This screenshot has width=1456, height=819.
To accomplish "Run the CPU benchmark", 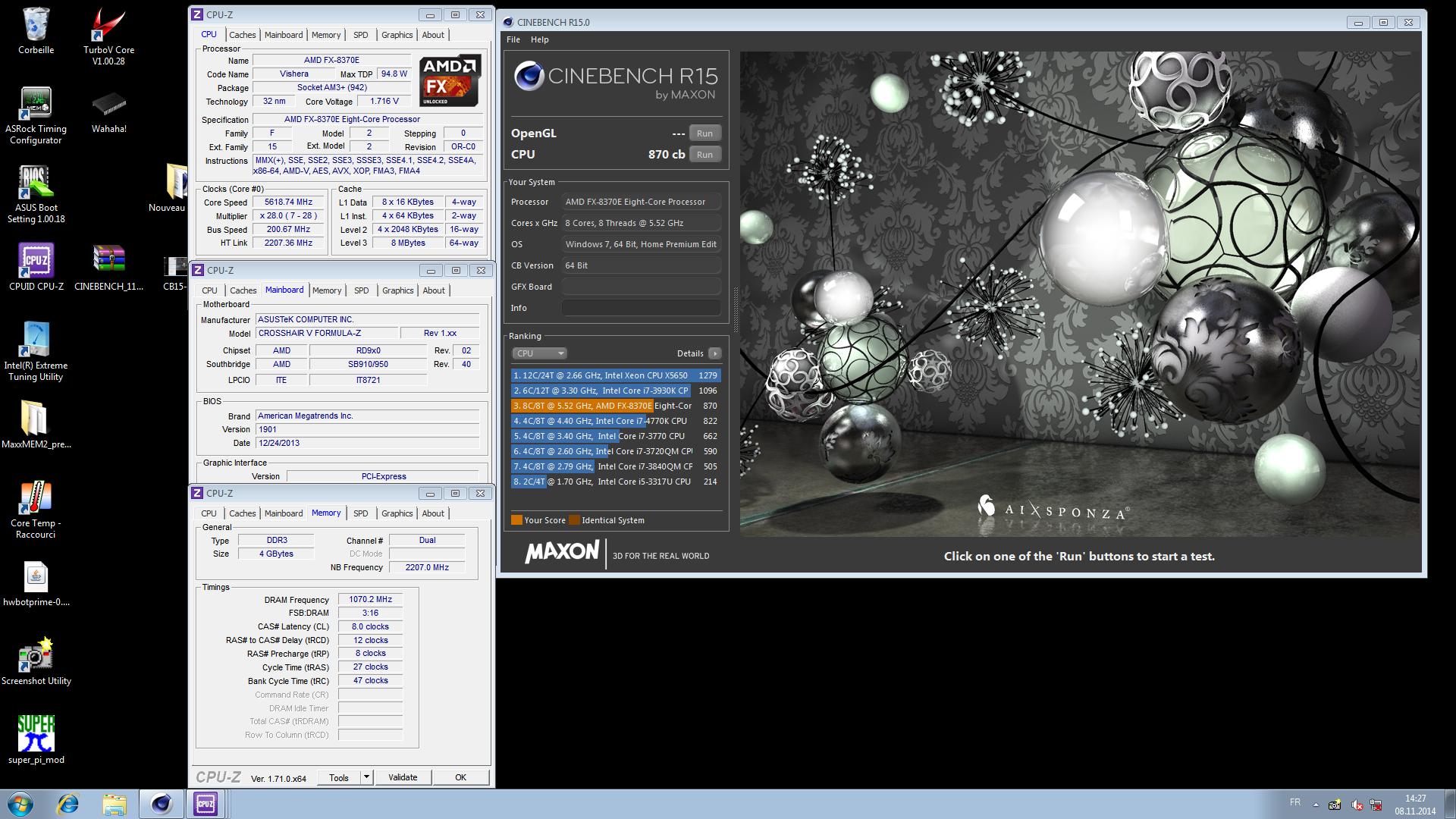I will point(704,155).
